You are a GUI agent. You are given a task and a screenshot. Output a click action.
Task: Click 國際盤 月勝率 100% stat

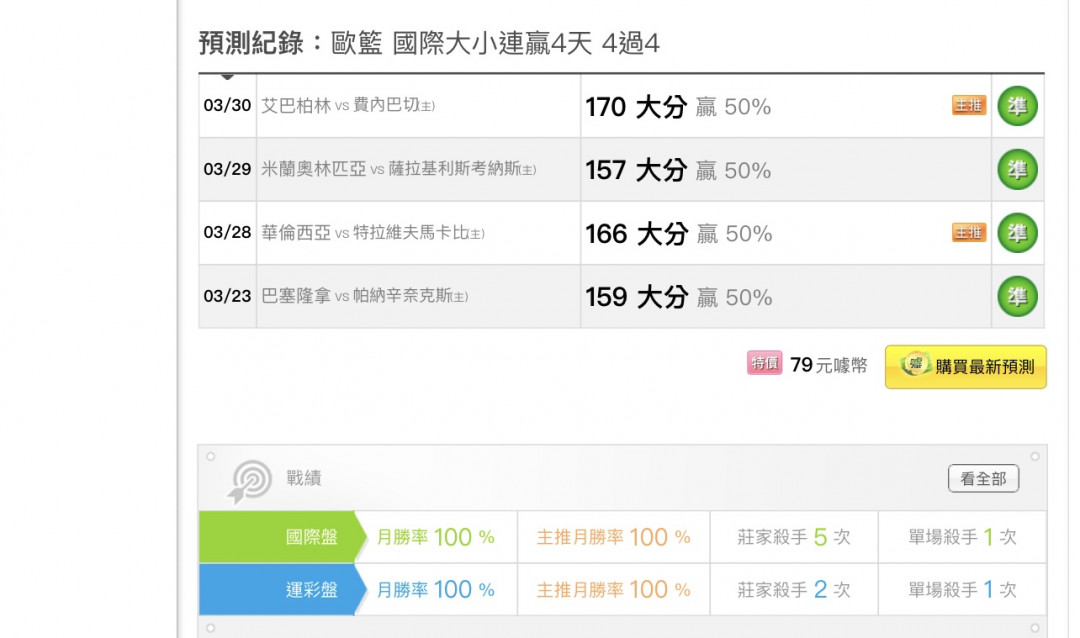tap(435, 537)
